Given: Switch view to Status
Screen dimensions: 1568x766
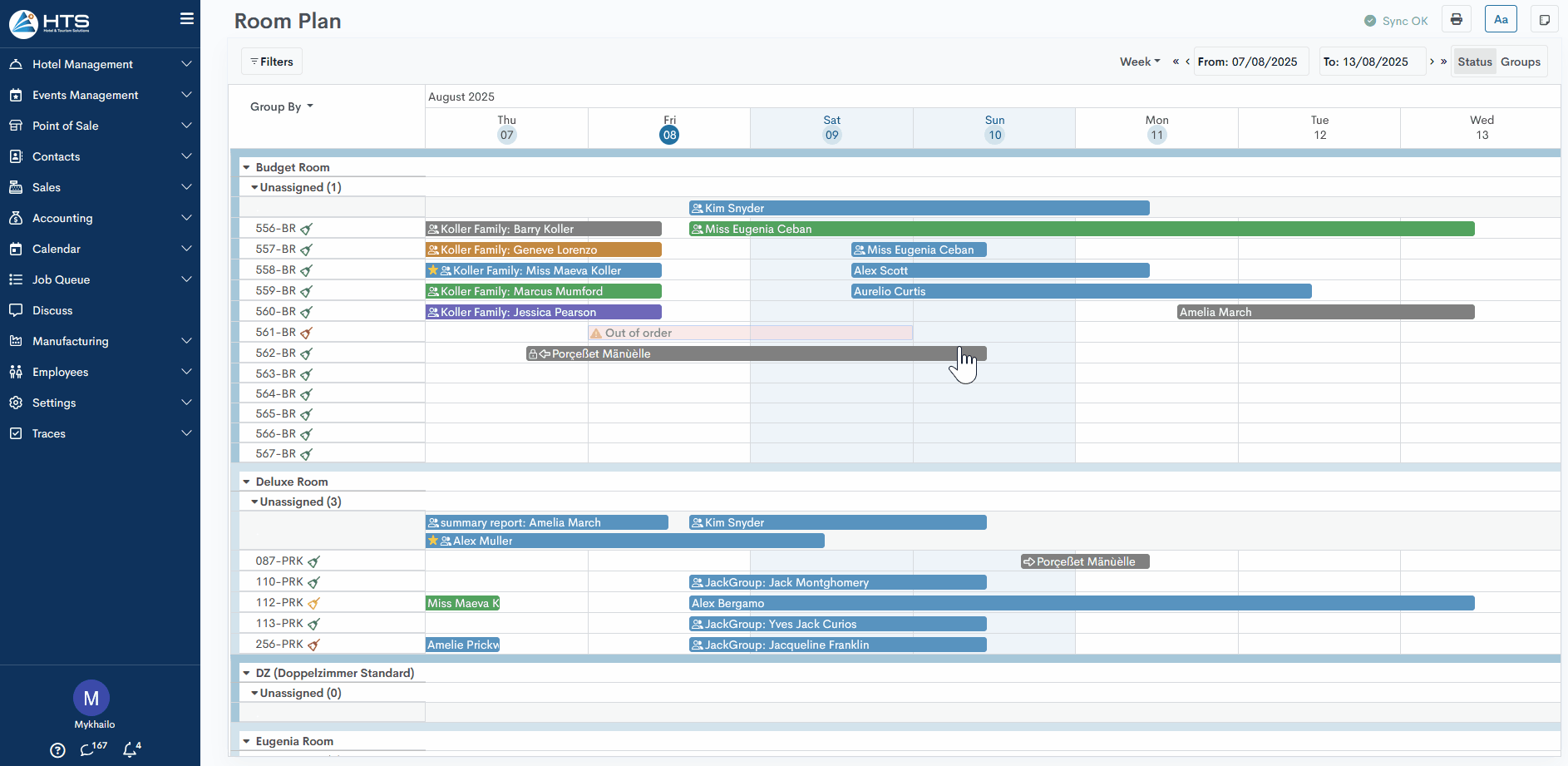Looking at the screenshot, I should tap(1474, 62).
